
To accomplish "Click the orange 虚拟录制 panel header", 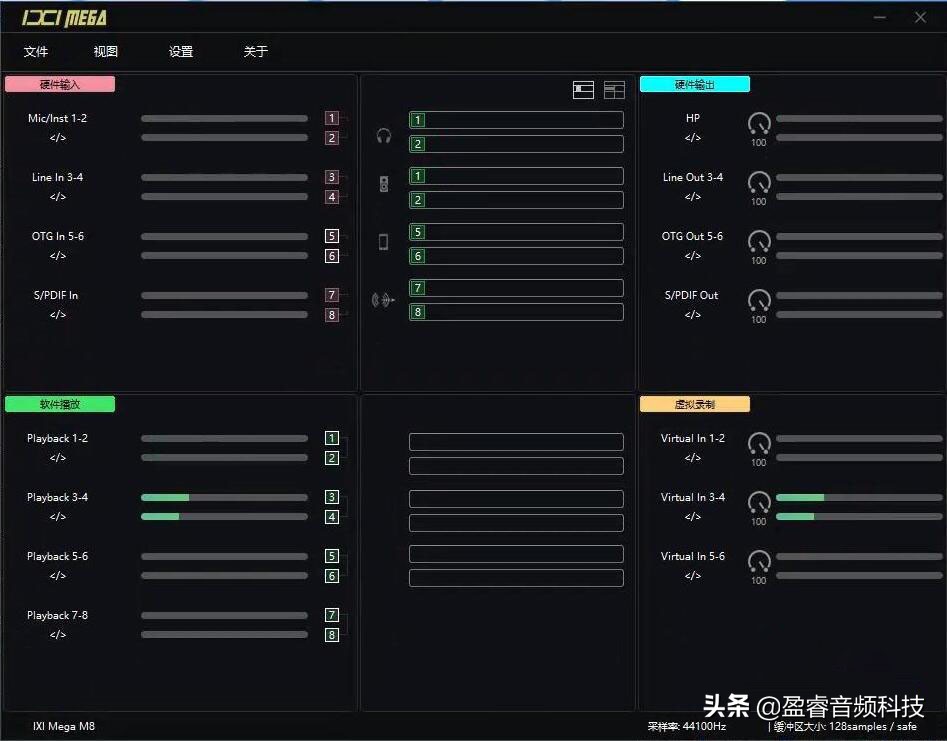I will [694, 403].
